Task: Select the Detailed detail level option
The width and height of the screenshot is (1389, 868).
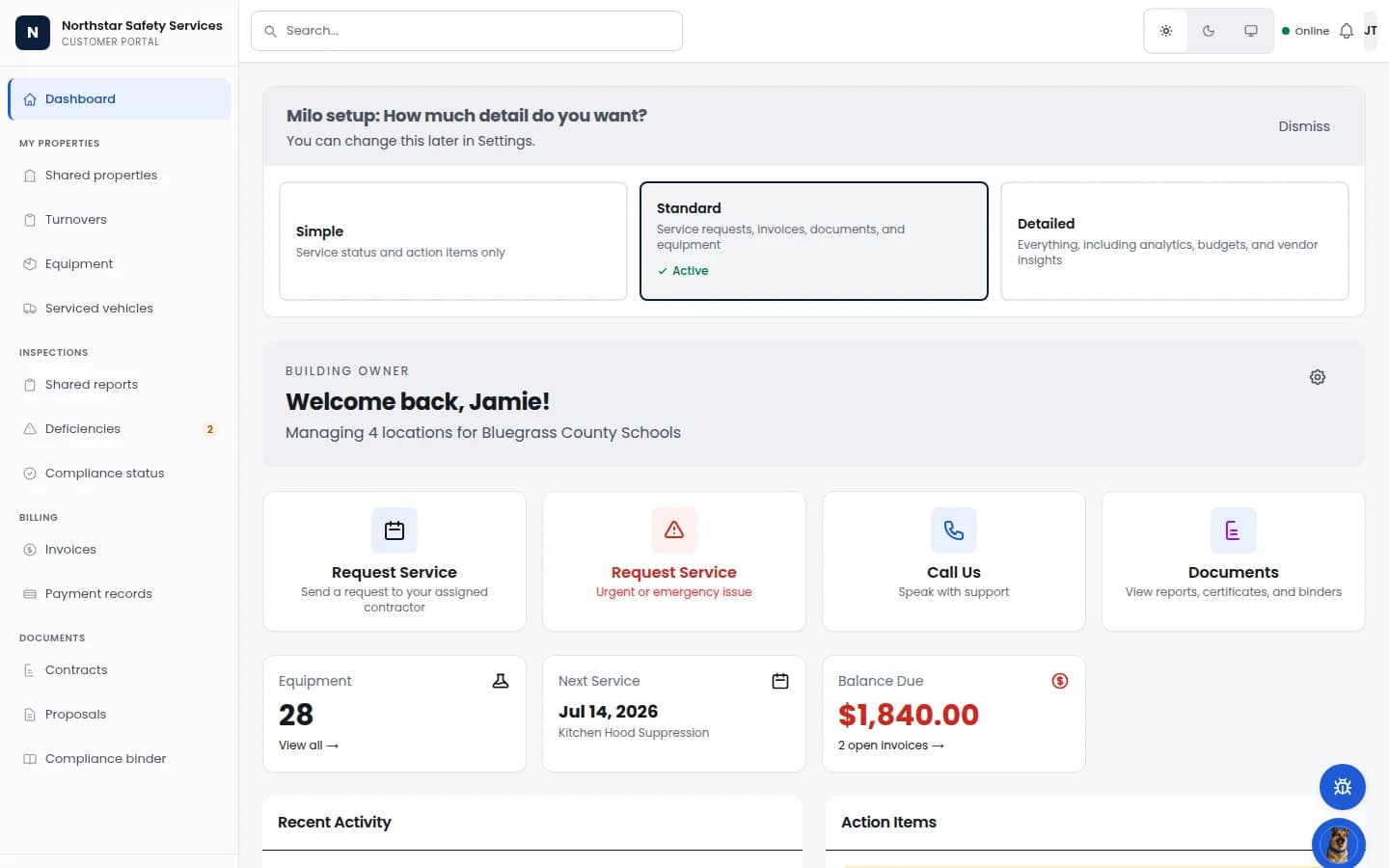Action: pyautogui.click(x=1175, y=241)
